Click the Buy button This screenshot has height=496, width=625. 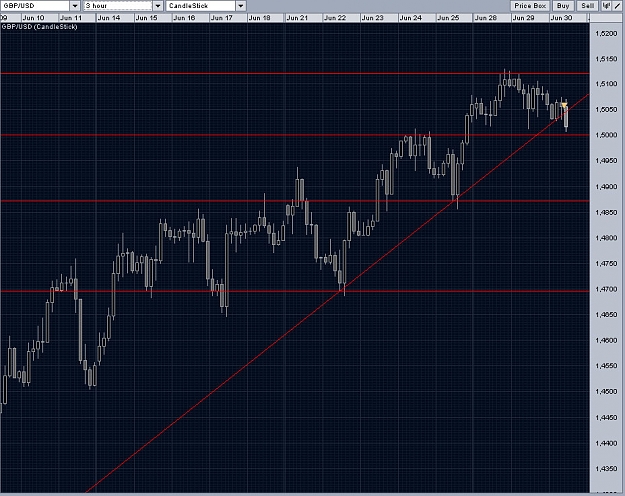pyautogui.click(x=563, y=6)
